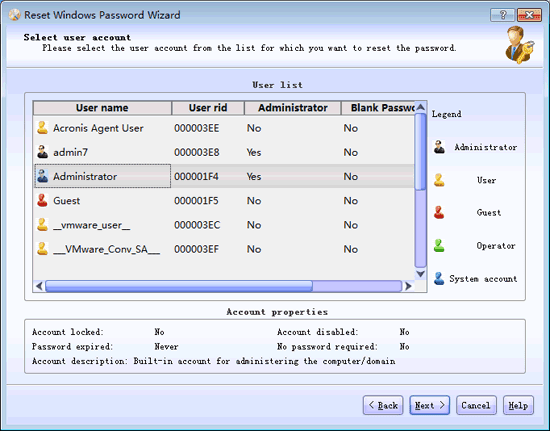Click the No password required label
The image size is (550, 431).
(327, 346)
